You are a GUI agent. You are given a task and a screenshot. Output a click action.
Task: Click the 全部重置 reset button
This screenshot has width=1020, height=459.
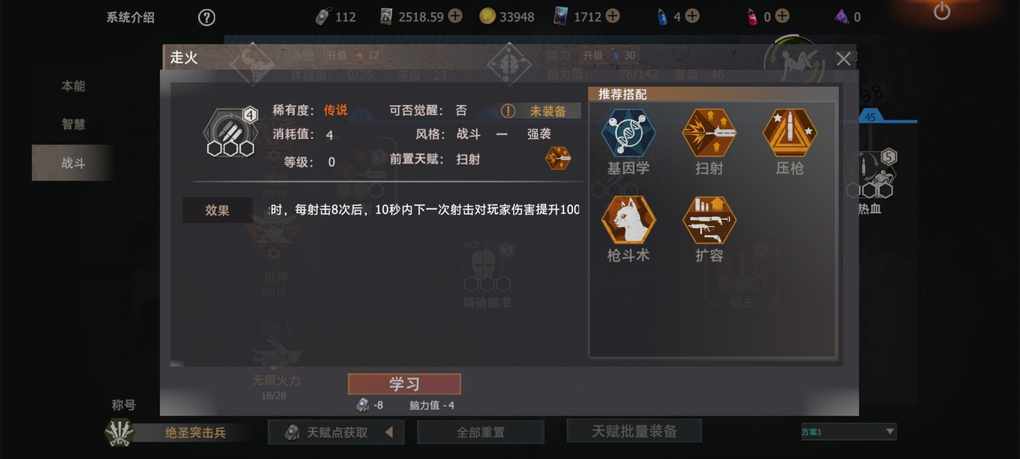pos(480,432)
